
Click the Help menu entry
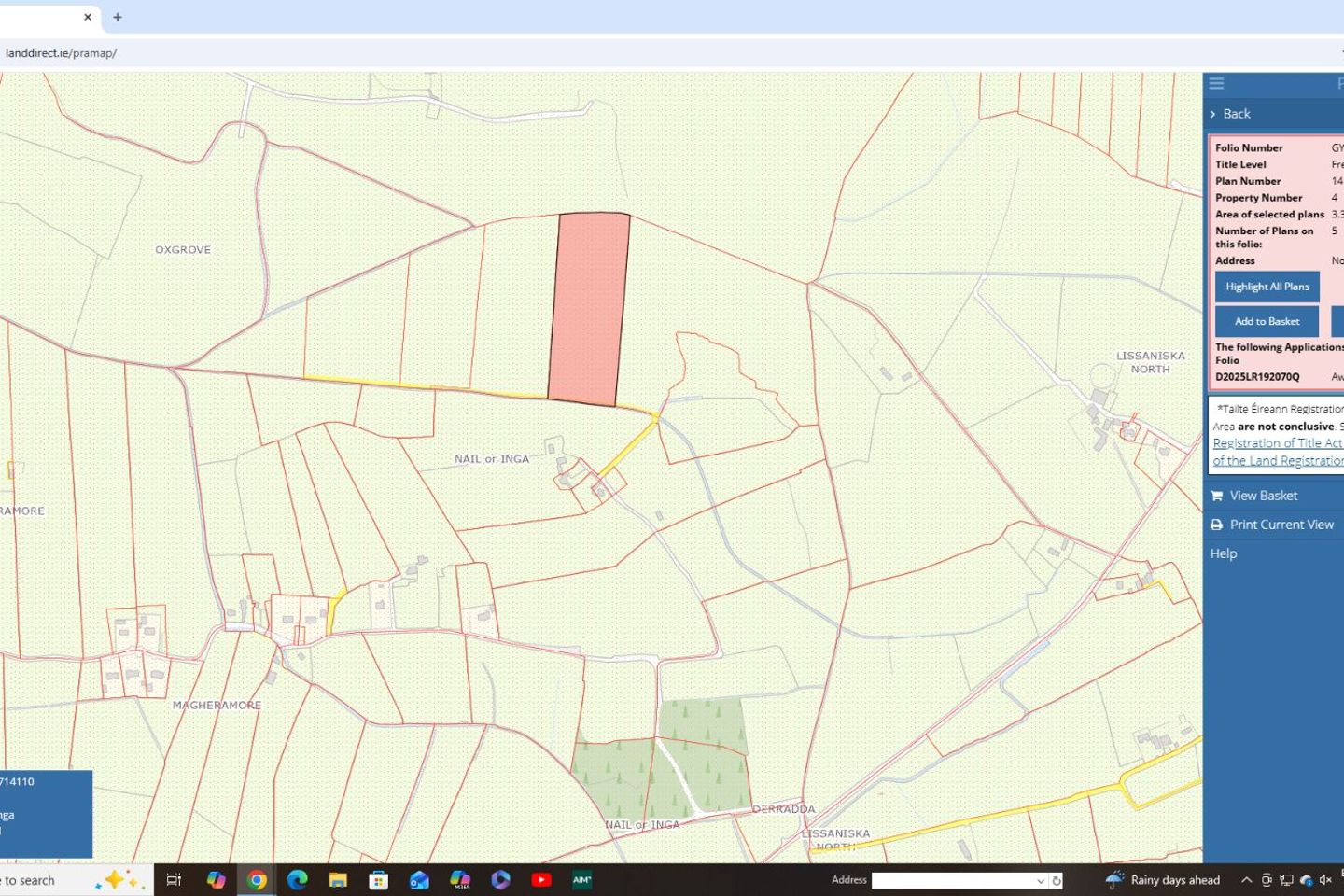[1223, 553]
